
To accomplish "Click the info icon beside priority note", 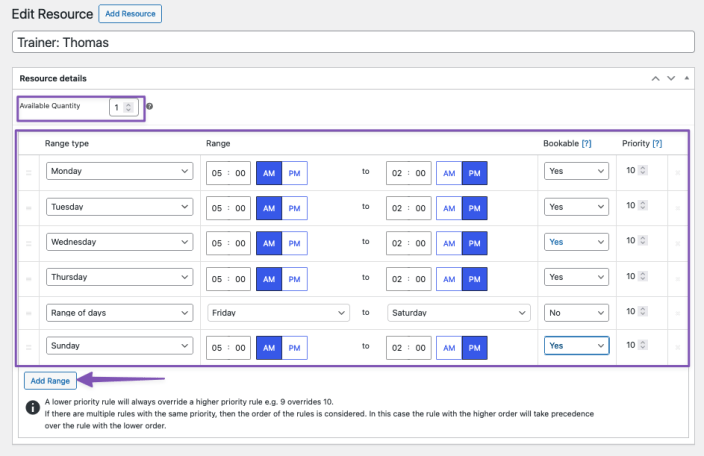I will tap(32, 408).
